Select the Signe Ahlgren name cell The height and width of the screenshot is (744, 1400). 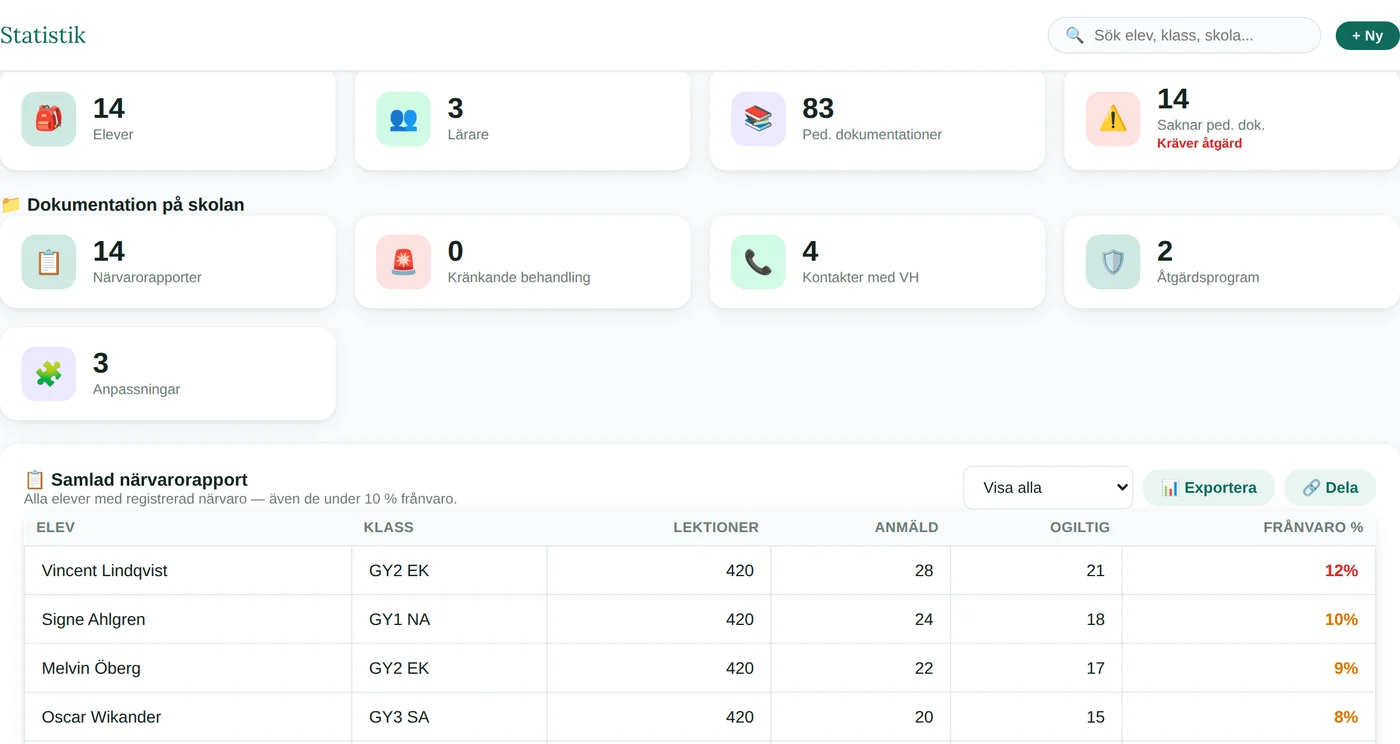pos(188,620)
